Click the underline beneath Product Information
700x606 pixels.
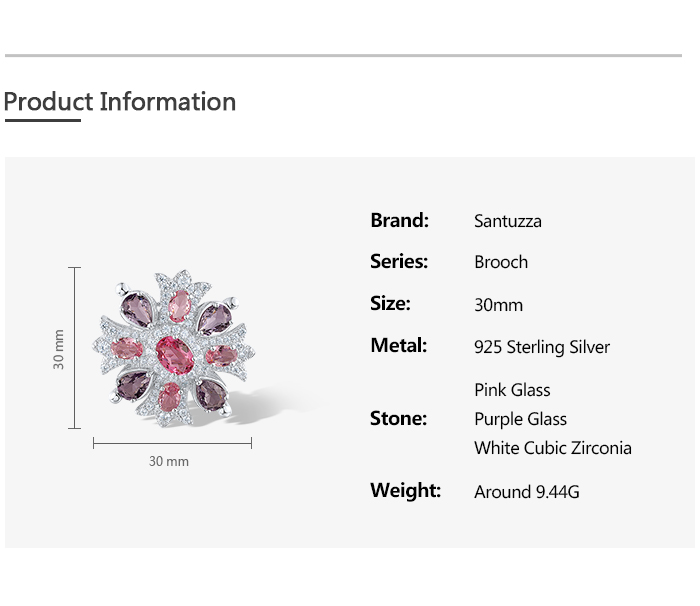42,121
